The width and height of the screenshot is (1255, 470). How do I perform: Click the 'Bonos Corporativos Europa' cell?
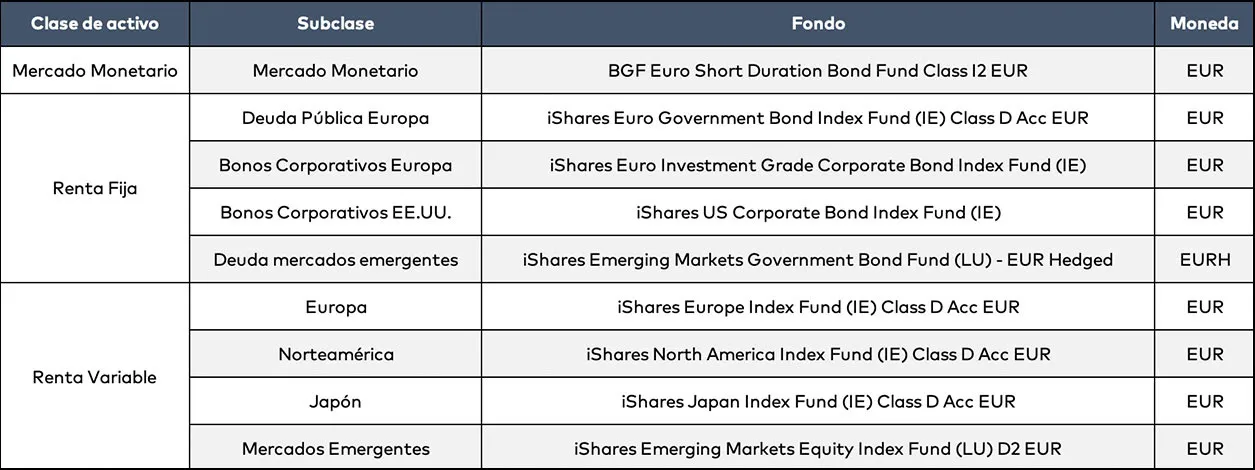(x=335, y=165)
